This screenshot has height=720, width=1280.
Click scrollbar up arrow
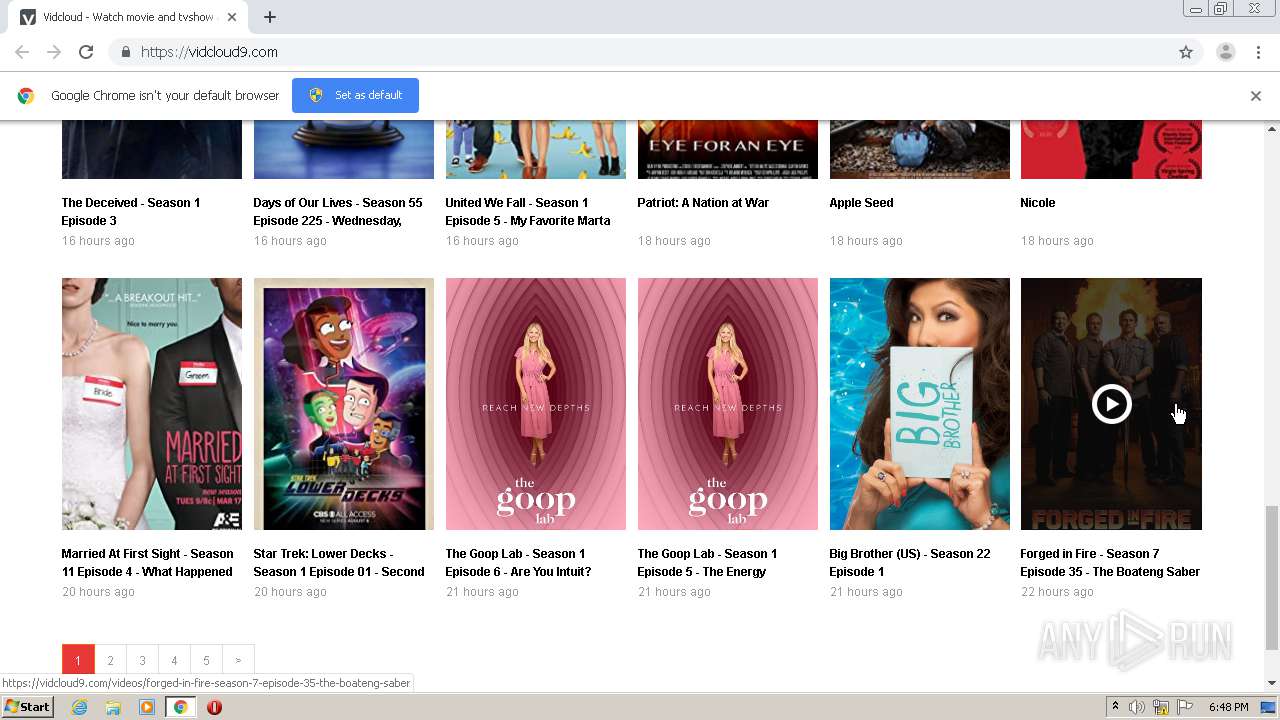point(1271,128)
